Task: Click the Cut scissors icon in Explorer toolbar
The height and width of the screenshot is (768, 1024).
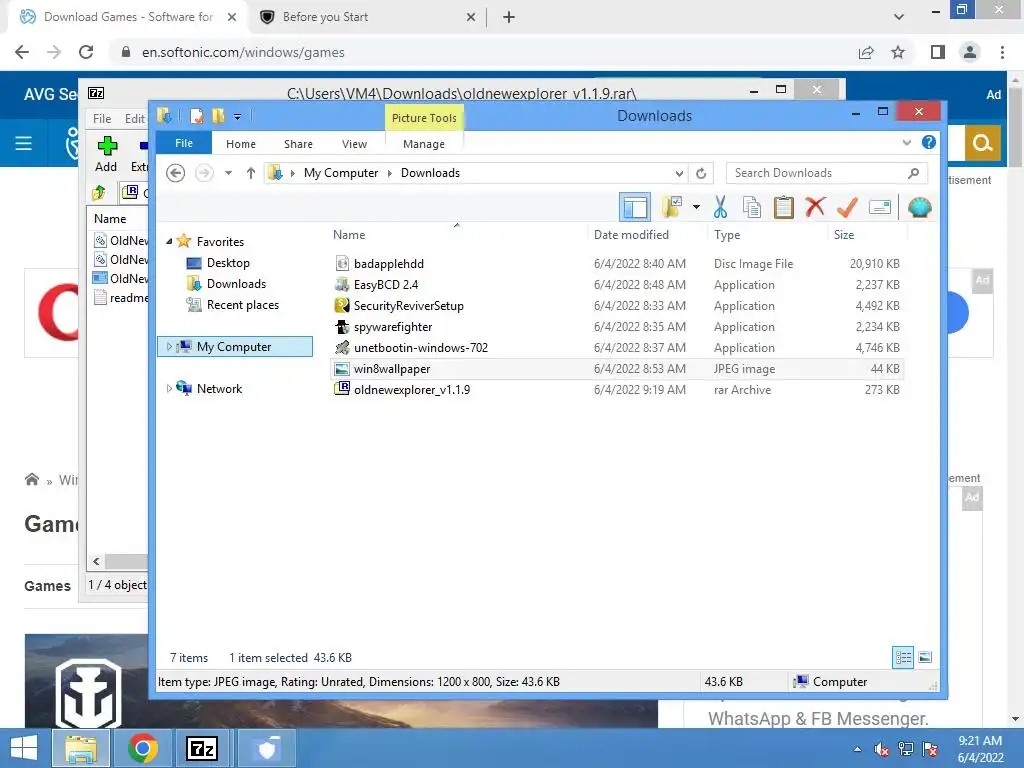Action: 720,208
